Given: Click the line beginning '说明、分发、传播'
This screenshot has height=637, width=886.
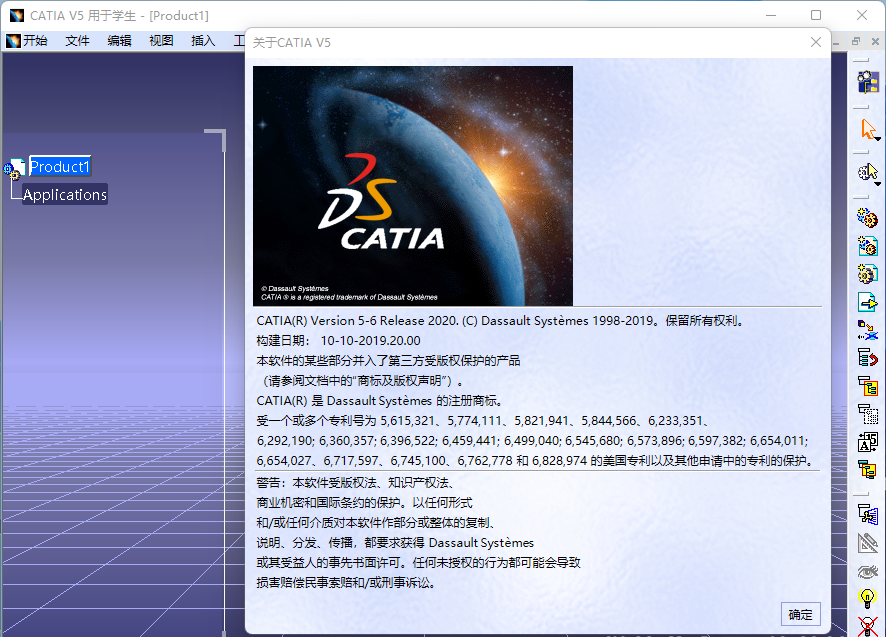Looking at the screenshot, I should click(395, 543).
